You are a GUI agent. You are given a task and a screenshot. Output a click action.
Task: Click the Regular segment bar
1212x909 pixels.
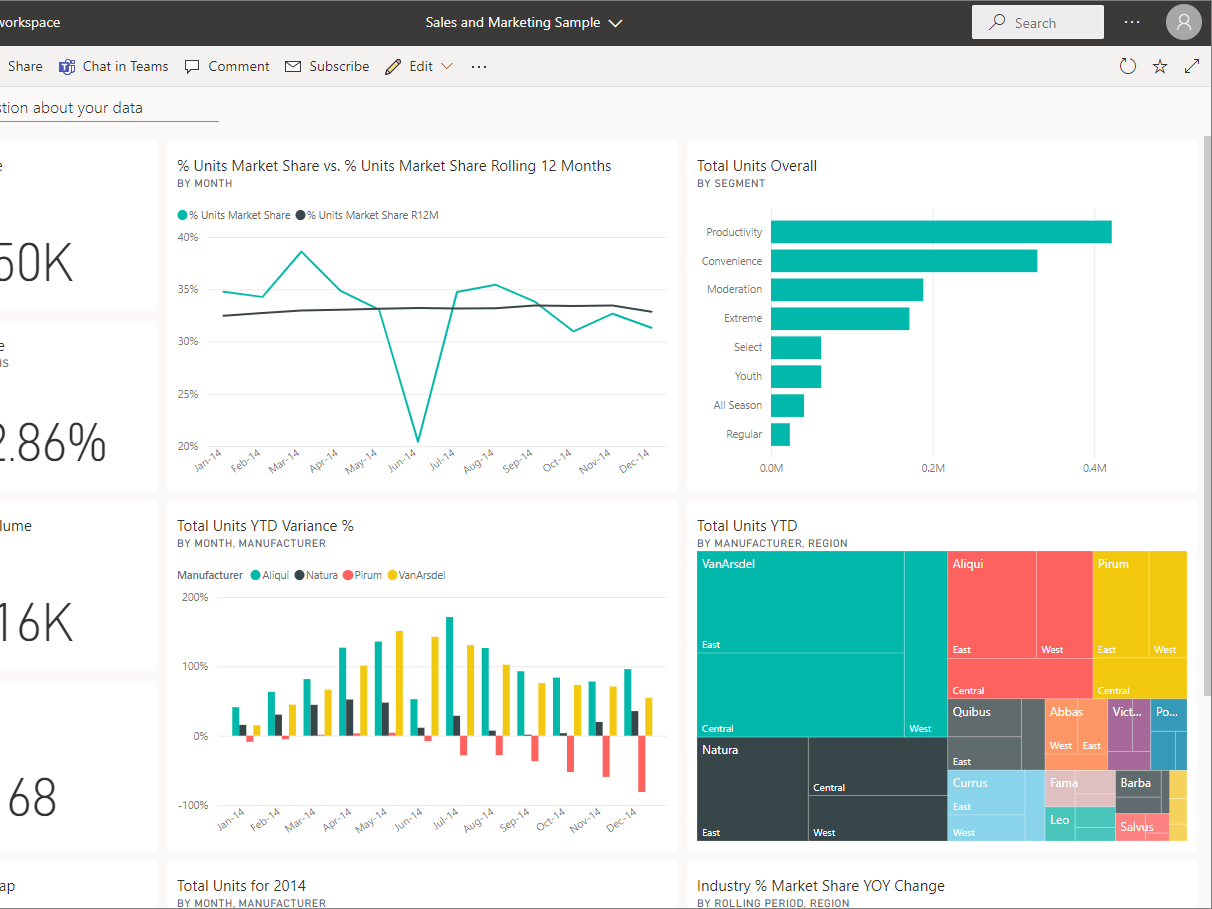(780, 434)
